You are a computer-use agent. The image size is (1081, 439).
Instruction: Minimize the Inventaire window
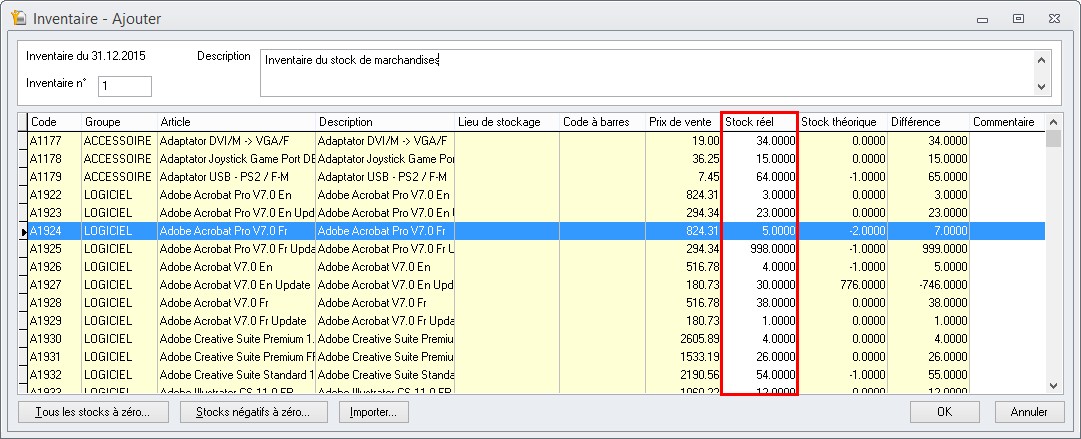pyautogui.click(x=982, y=19)
